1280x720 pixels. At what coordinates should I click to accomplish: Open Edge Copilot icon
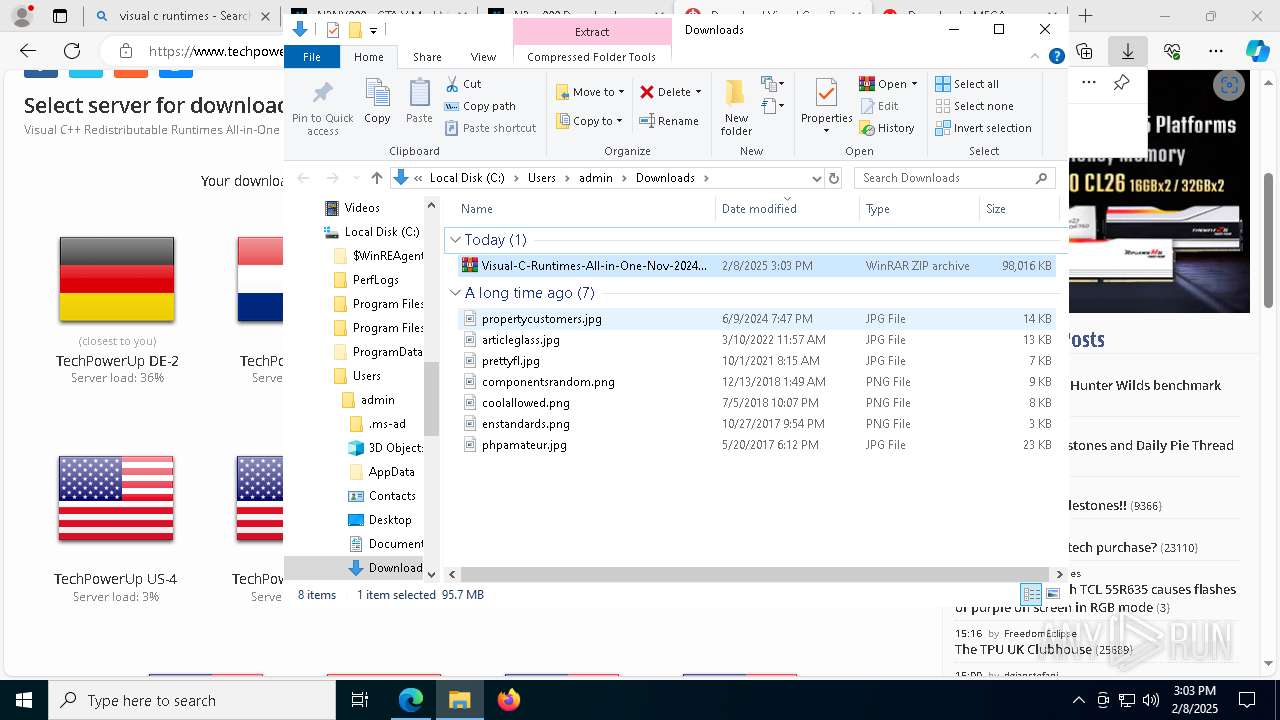point(1256,51)
